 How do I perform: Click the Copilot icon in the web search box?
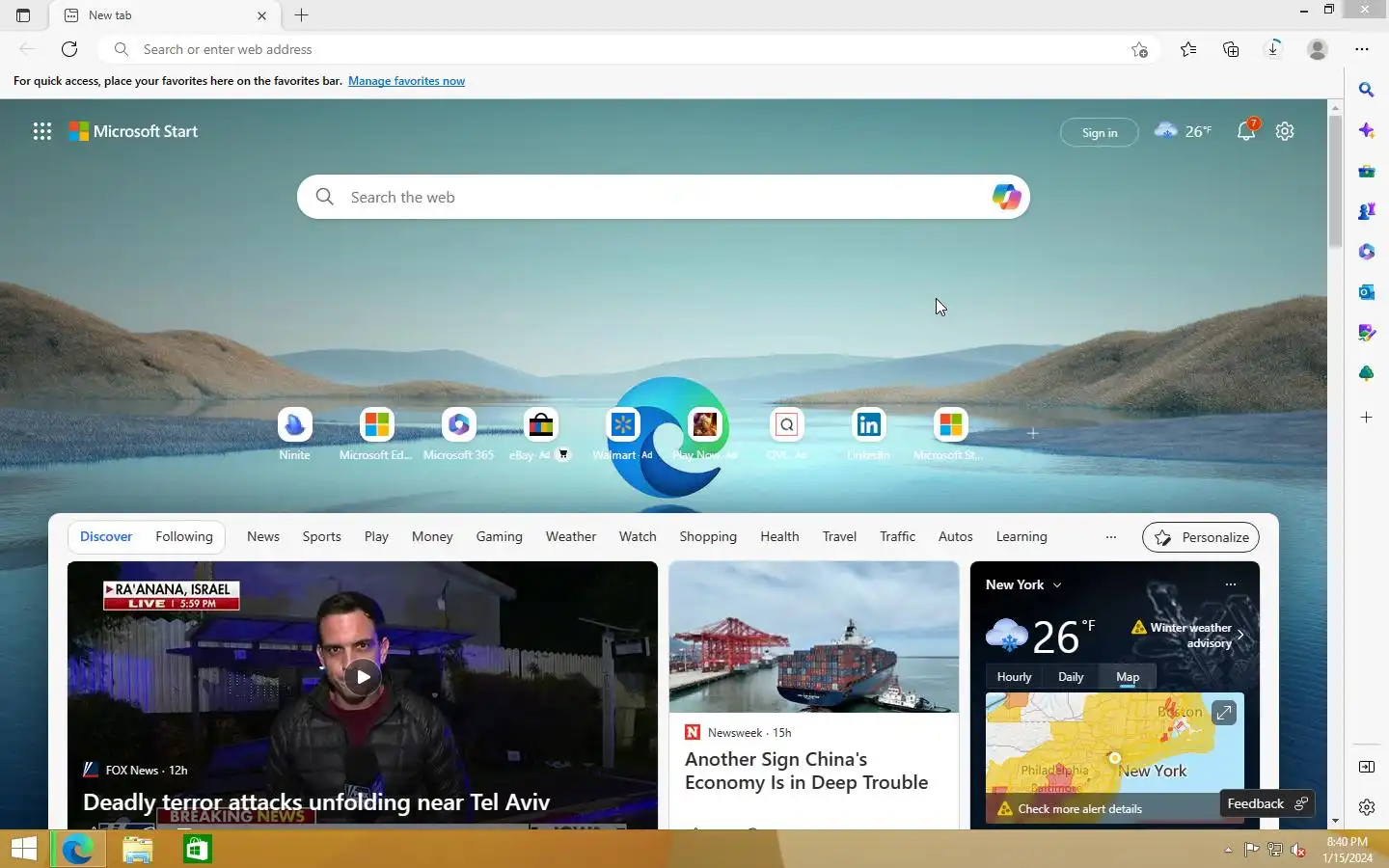[x=1006, y=197]
